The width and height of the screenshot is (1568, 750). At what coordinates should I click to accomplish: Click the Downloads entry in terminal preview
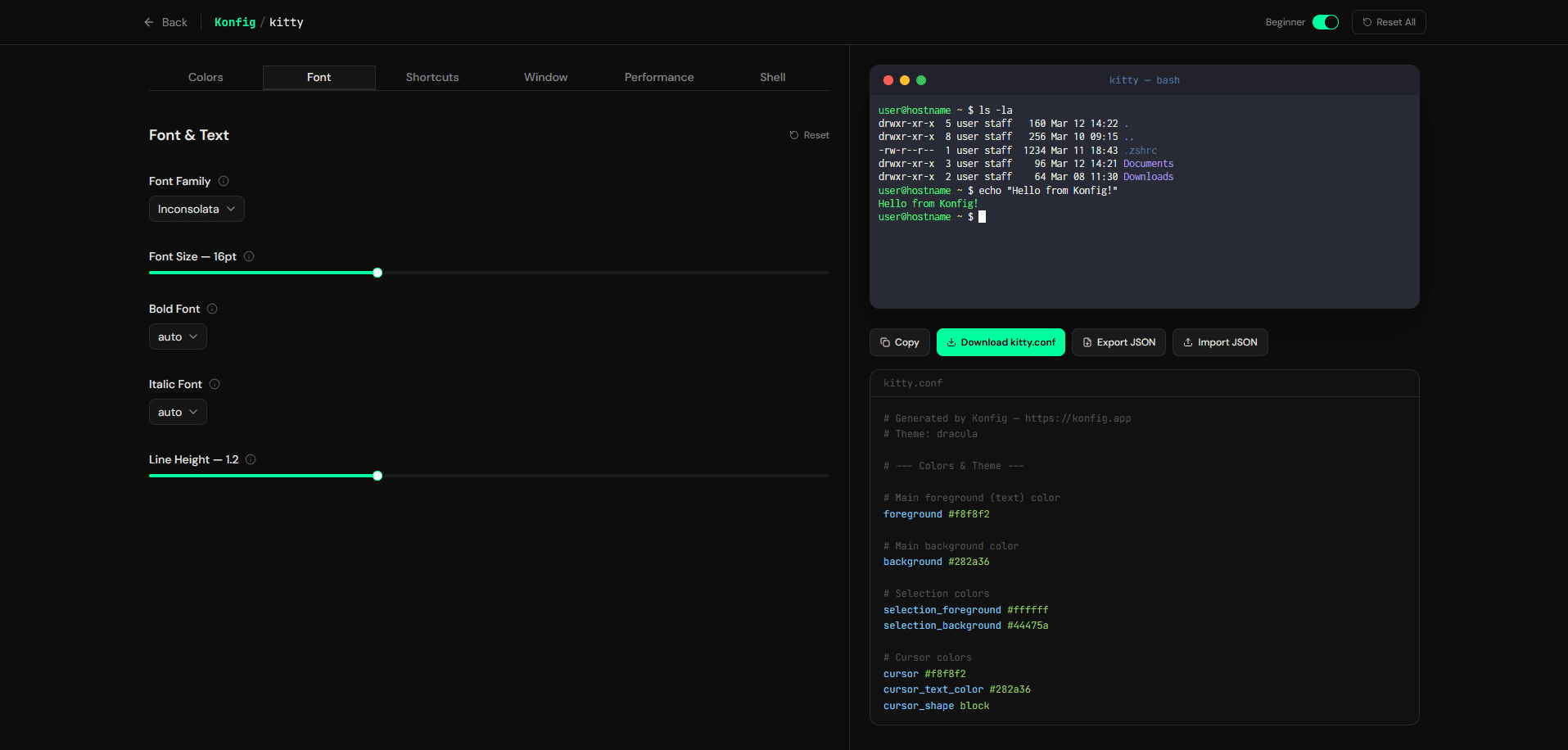coord(1148,177)
